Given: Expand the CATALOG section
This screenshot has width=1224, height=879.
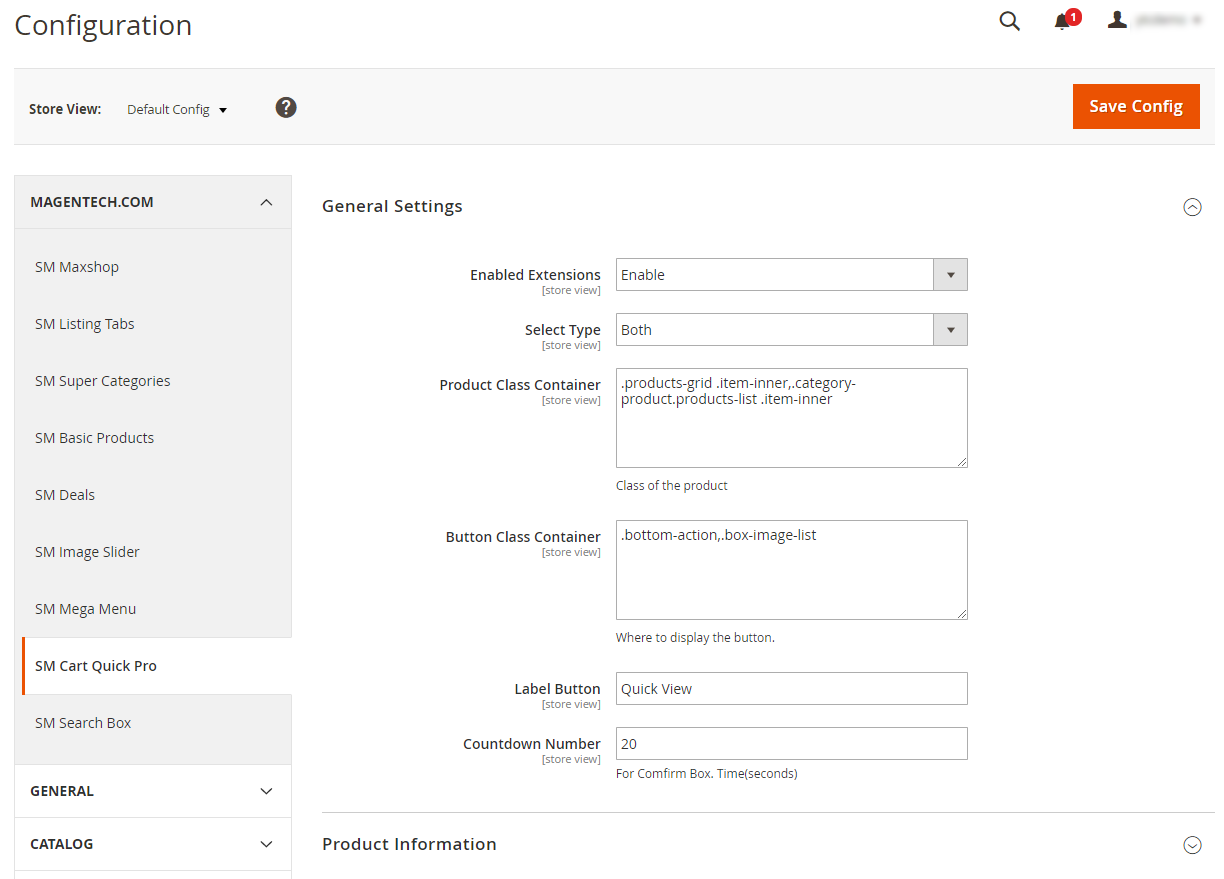Looking at the screenshot, I should 153,844.
